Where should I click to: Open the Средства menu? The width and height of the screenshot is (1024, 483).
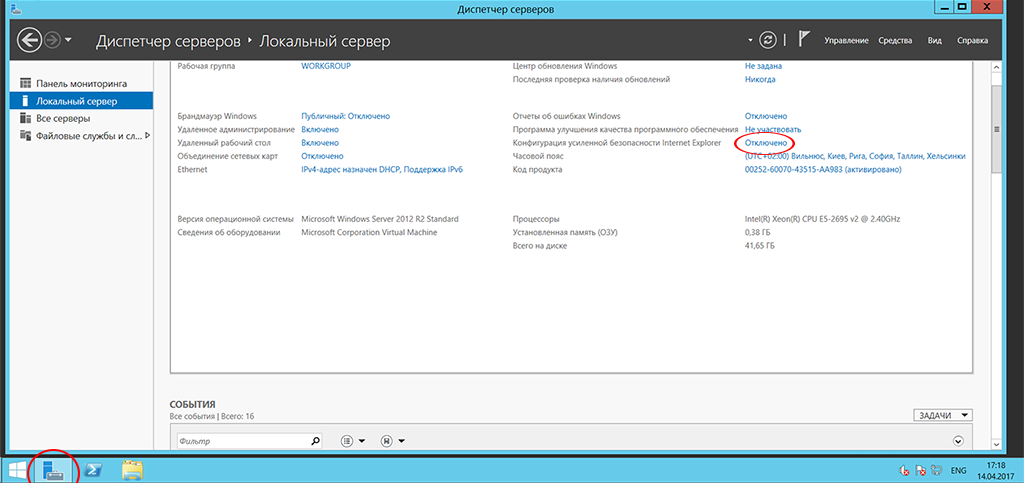point(895,40)
